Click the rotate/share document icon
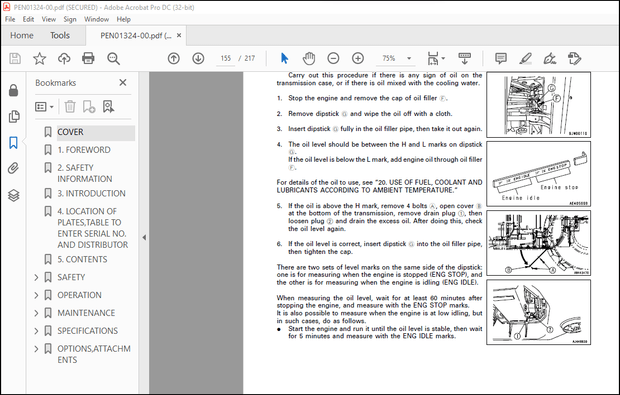This screenshot has width=620, height=395. [x=574, y=59]
